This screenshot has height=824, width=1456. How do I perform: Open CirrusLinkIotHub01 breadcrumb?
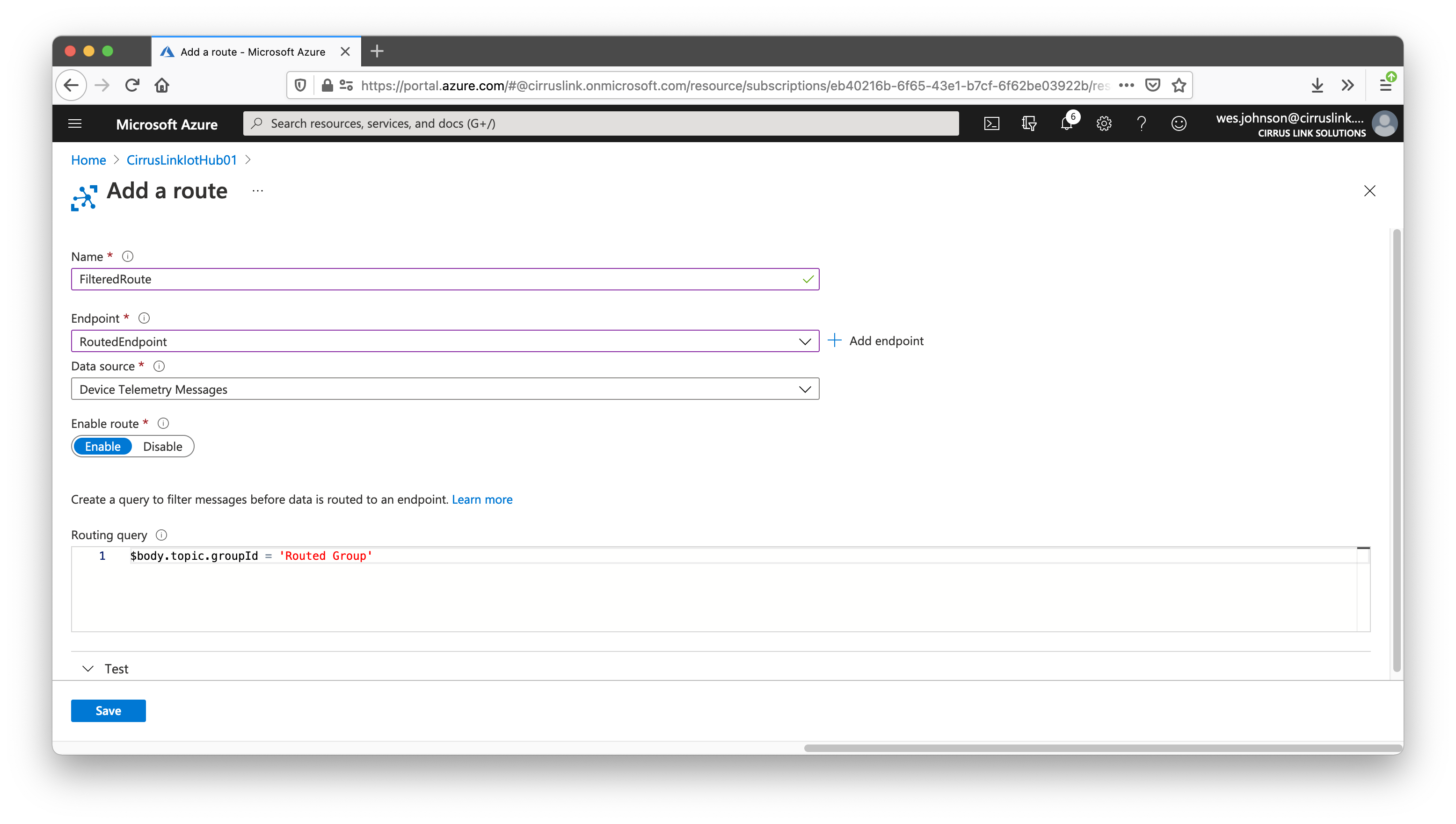[x=181, y=160]
